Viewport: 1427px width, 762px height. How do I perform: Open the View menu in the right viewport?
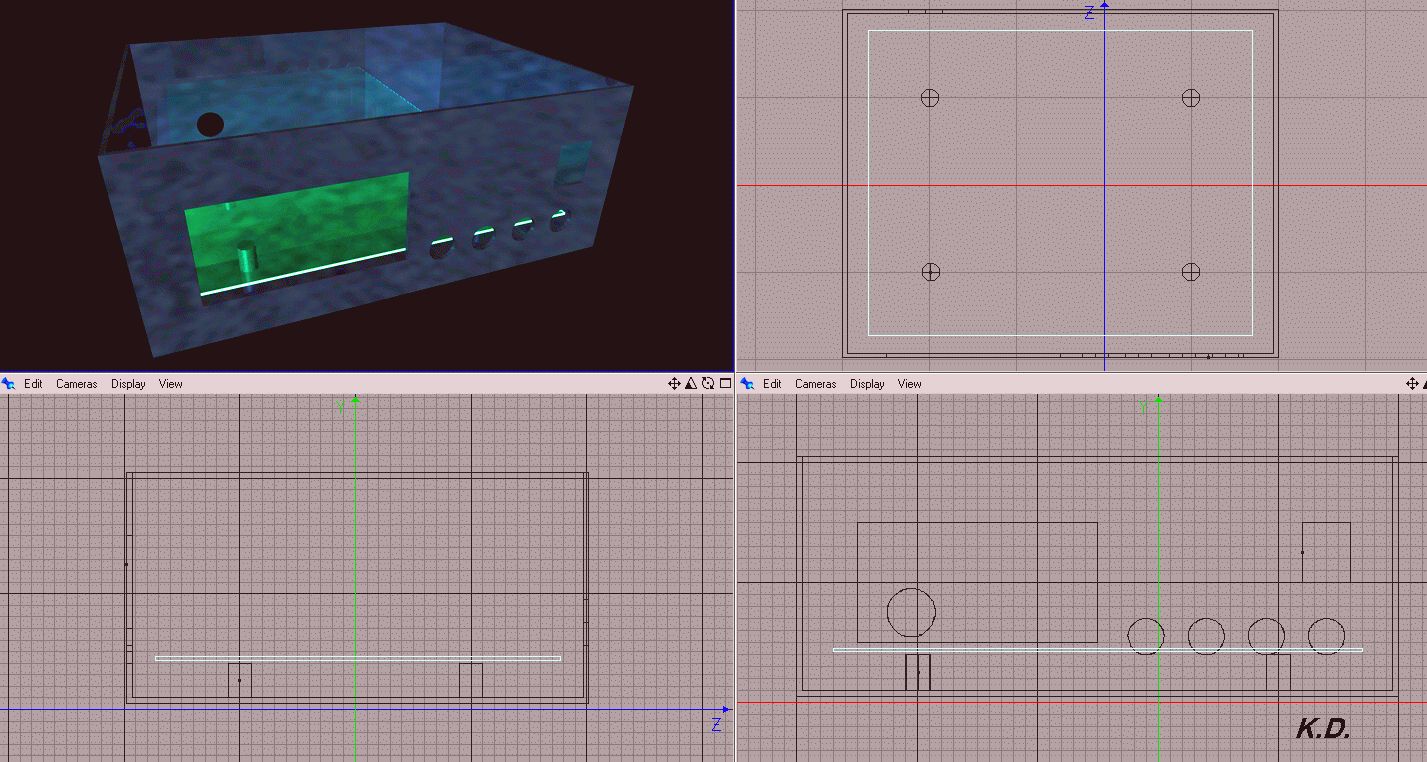point(909,384)
